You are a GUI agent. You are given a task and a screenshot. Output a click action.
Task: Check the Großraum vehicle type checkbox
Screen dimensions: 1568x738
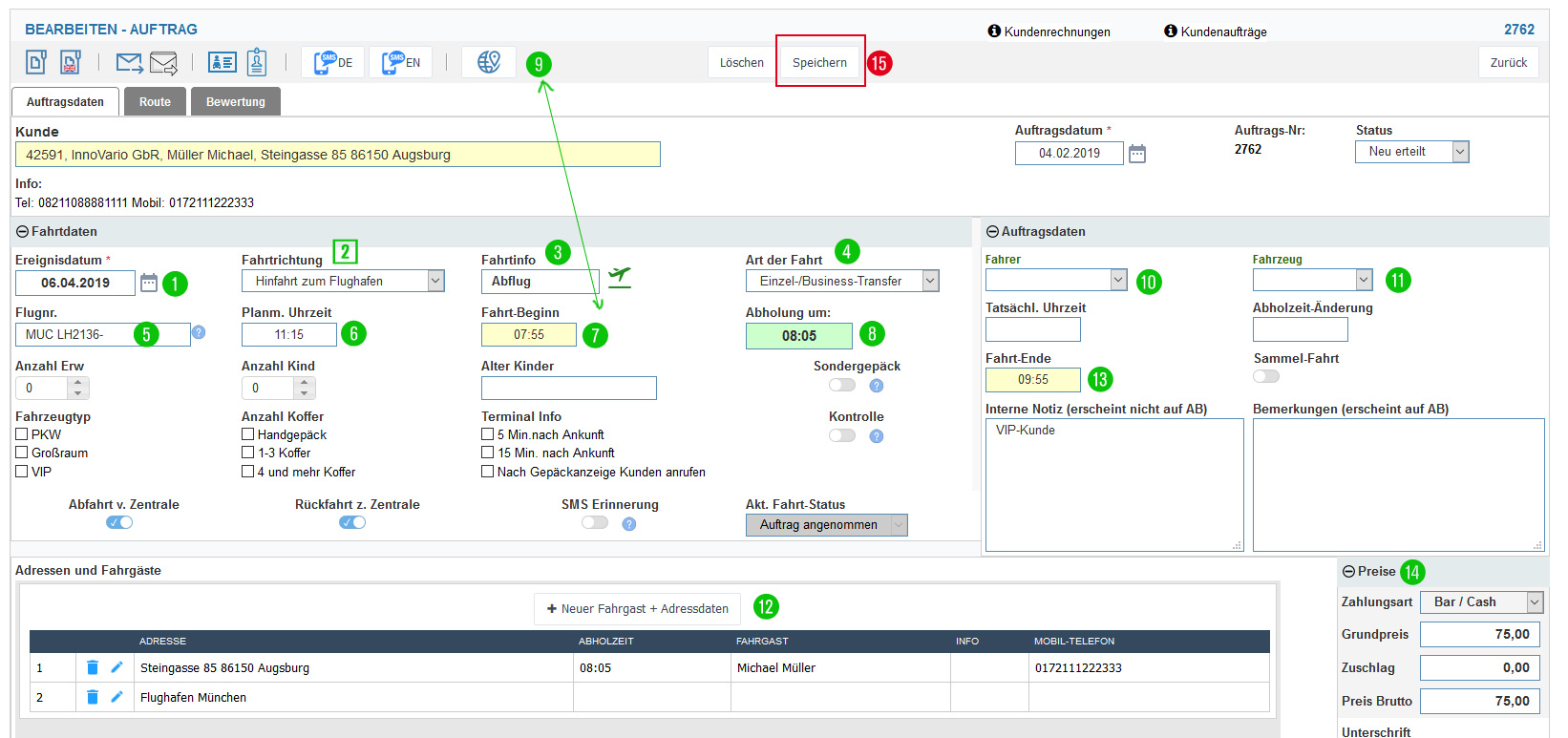[x=22, y=453]
